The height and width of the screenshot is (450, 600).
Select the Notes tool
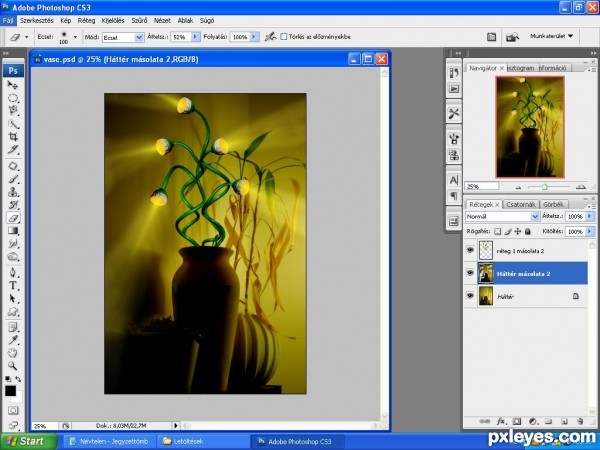(13, 327)
